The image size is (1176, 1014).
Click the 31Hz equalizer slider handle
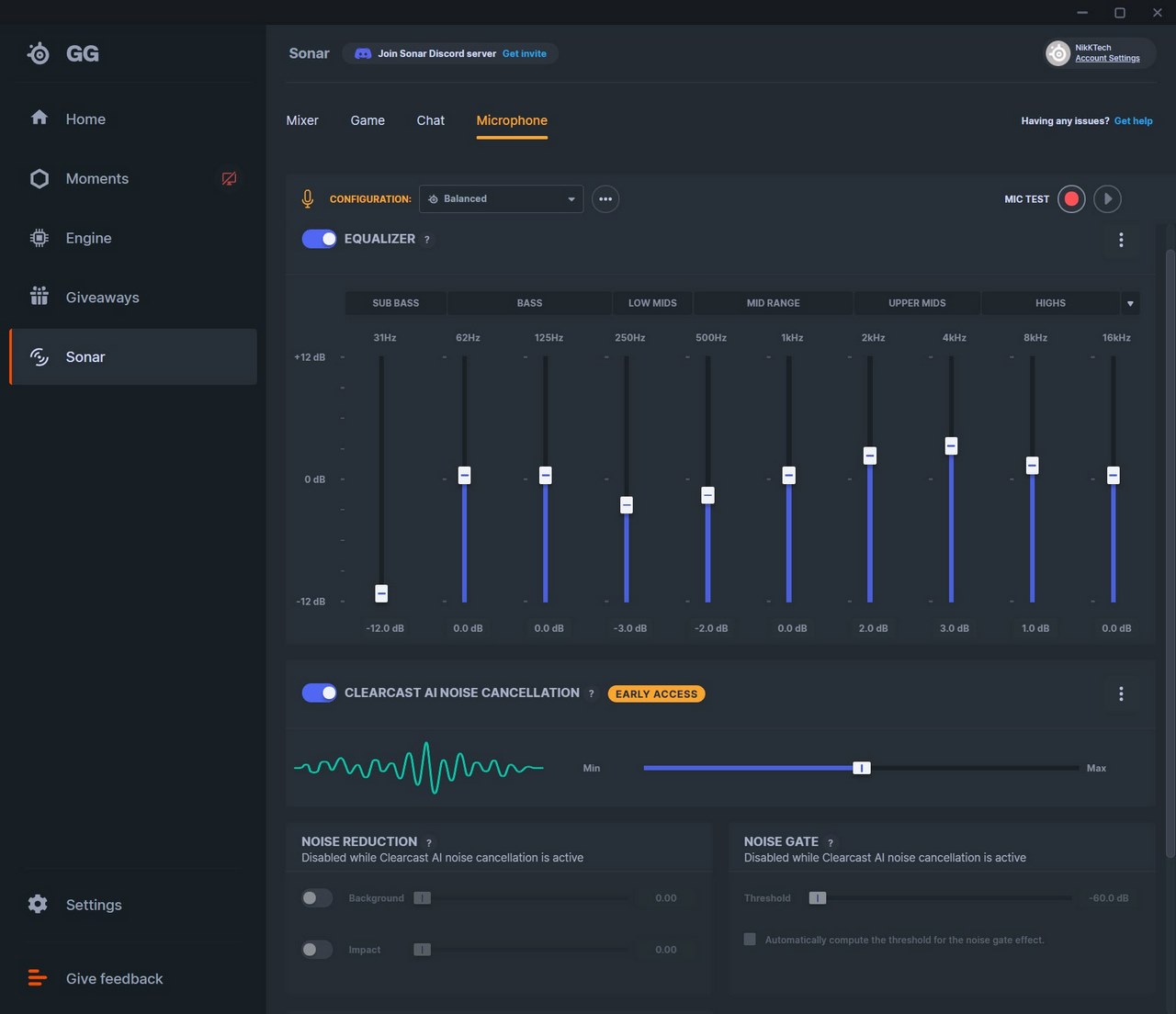coord(381,593)
